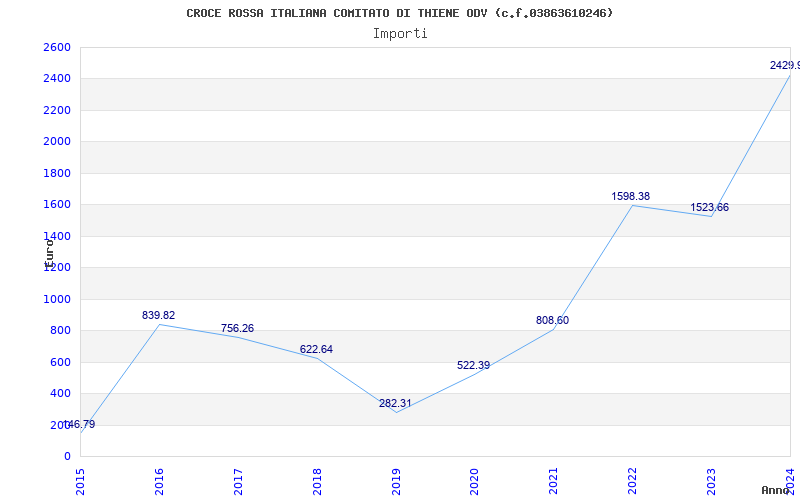The image size is (800, 500).
Task: Click the 2600 y-axis value
Action: point(57,47)
